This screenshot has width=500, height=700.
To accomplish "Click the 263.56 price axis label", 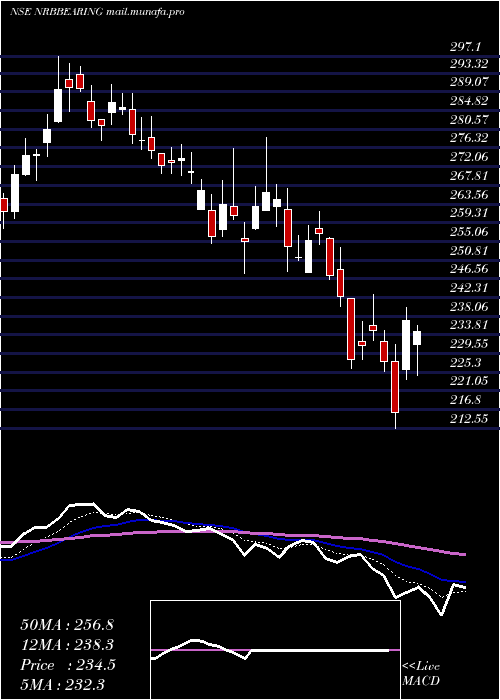I will click(468, 195).
